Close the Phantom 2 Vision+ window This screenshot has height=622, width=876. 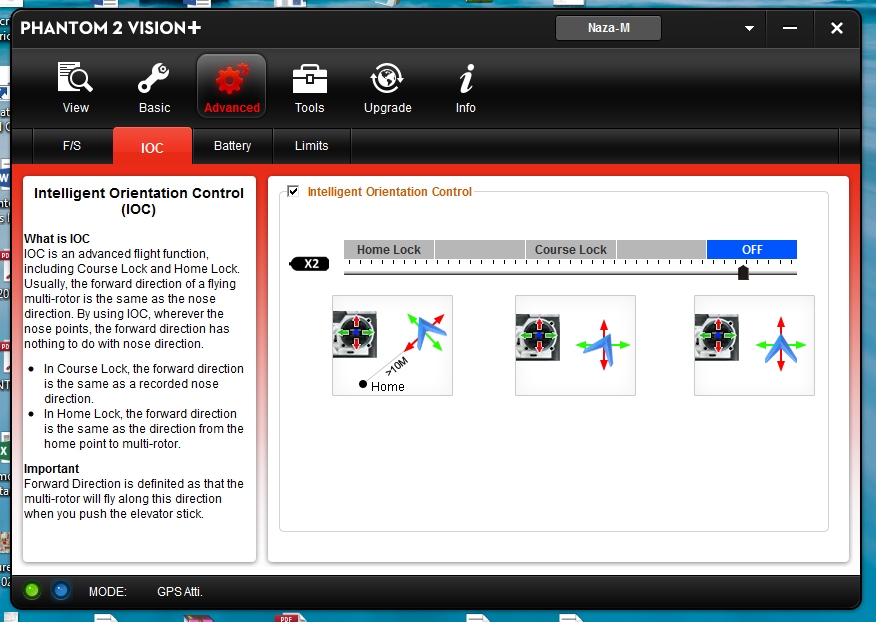836,28
